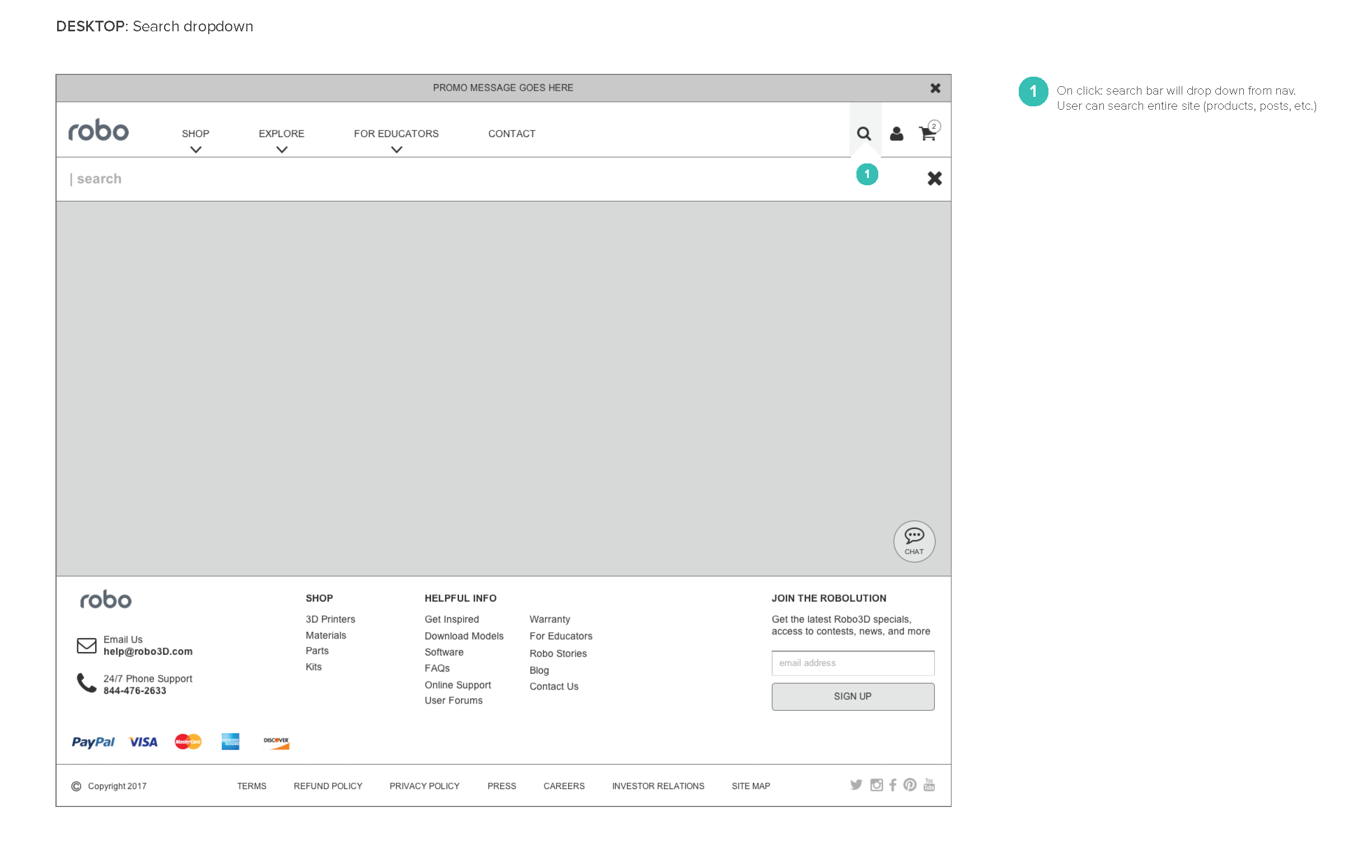This screenshot has width=1372, height=868.
Task: Click into the email address field
Action: coord(853,663)
